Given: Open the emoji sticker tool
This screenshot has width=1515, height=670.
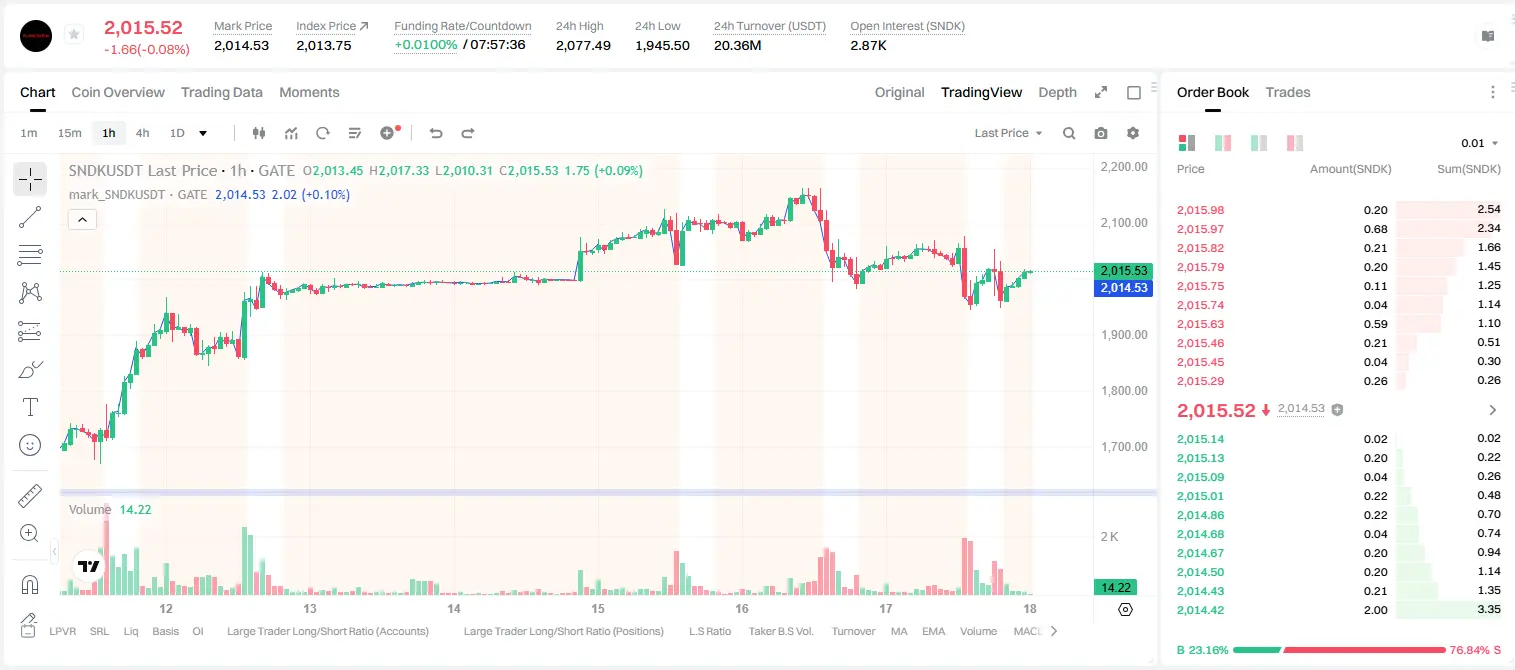Looking at the screenshot, I should (30, 445).
